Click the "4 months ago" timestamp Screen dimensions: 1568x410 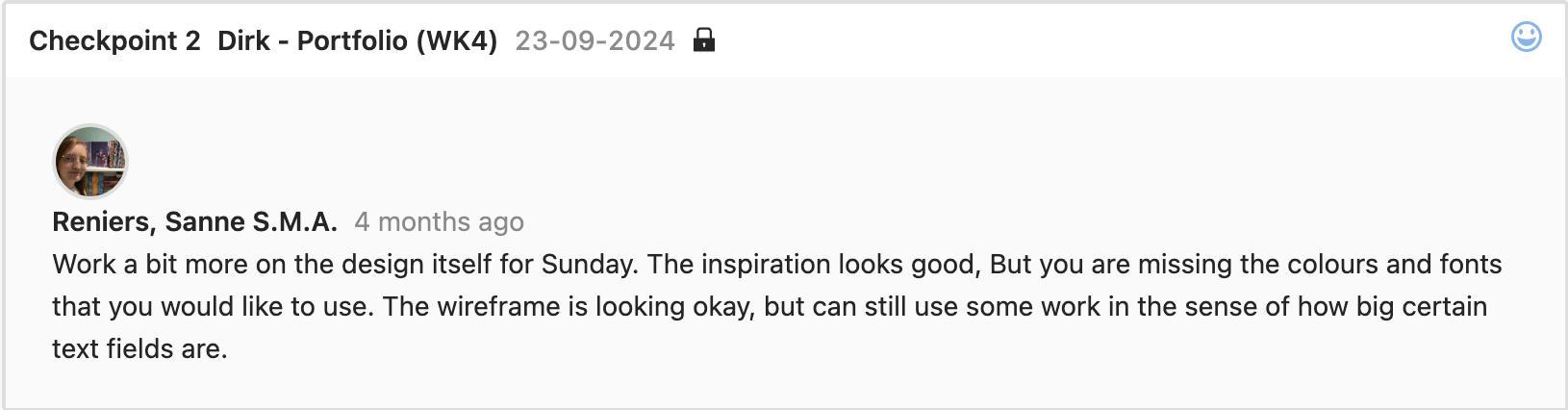439,222
